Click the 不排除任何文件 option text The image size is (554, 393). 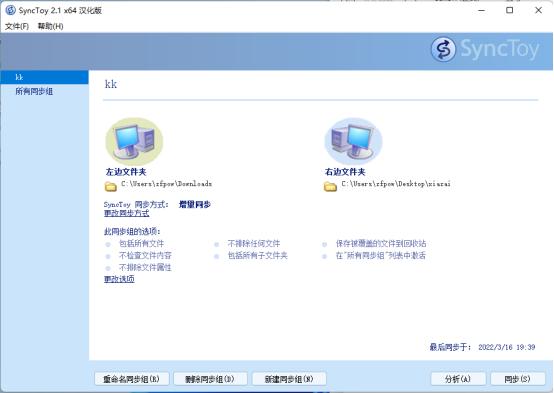tap(254, 244)
